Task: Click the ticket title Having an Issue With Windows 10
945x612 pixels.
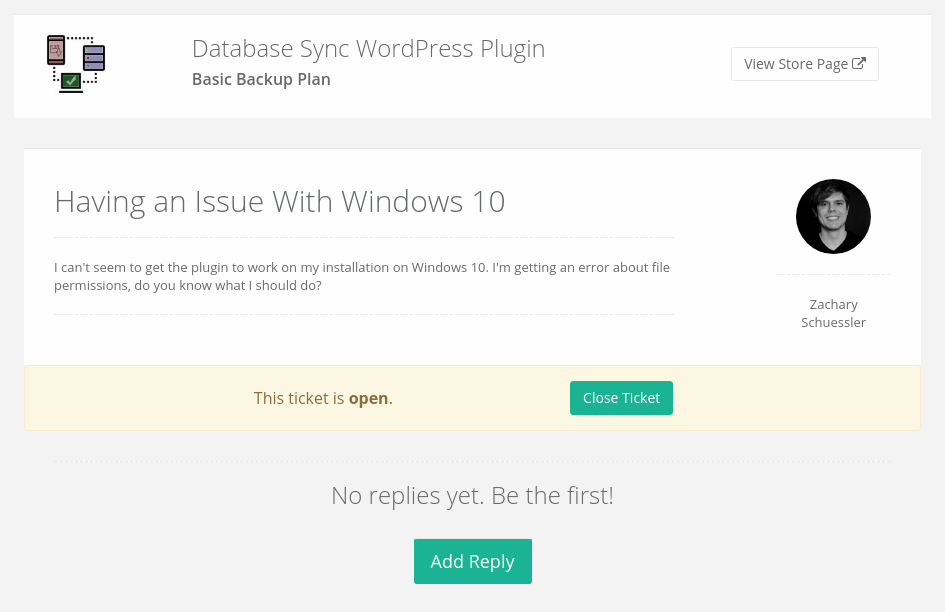Action: (280, 201)
